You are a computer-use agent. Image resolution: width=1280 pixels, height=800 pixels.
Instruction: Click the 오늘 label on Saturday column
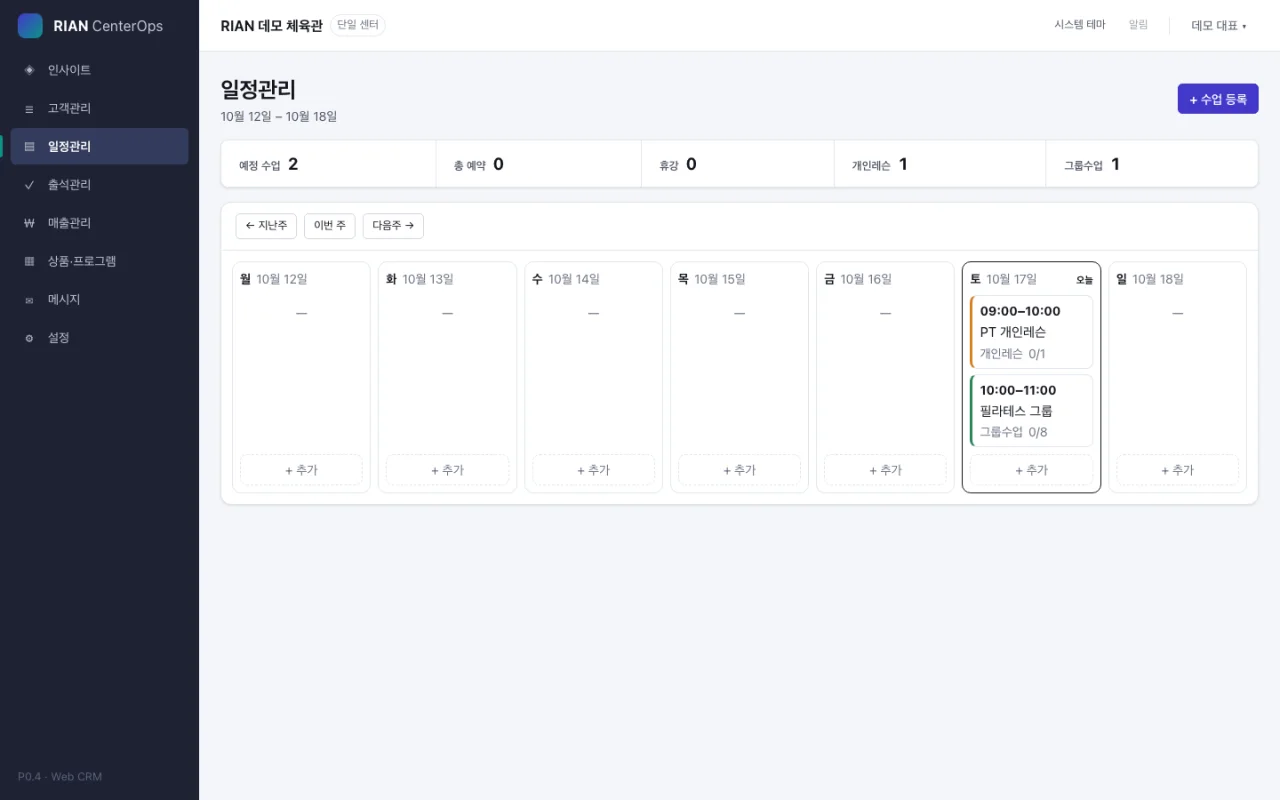(x=1084, y=280)
